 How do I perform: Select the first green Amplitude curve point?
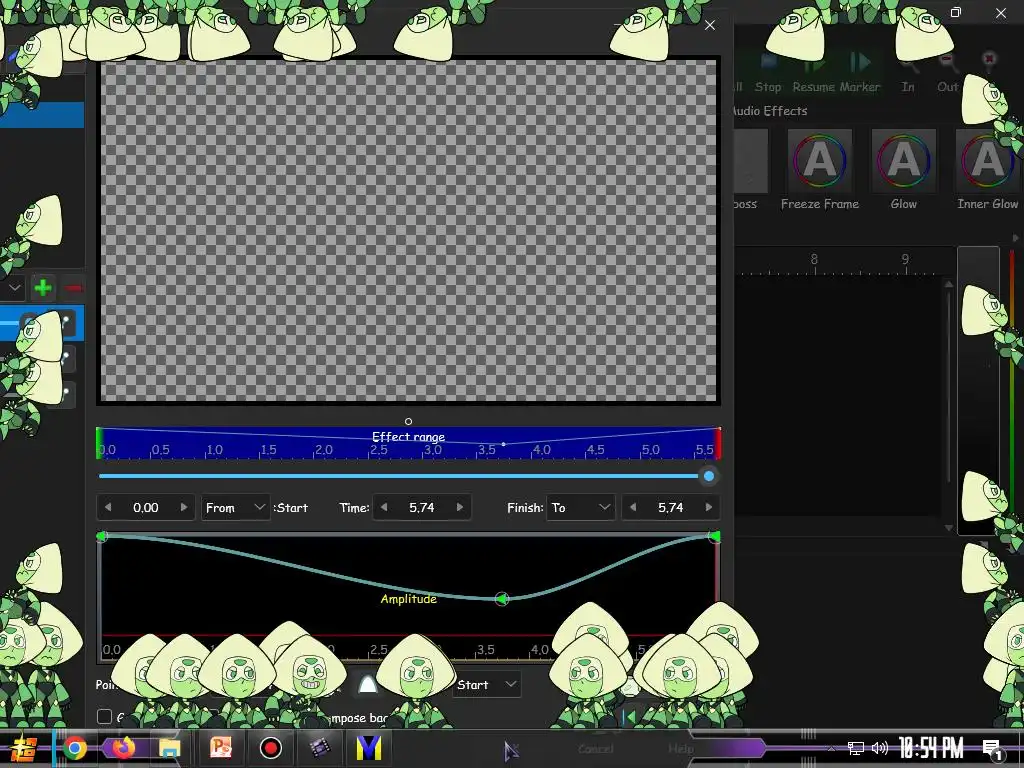101,536
